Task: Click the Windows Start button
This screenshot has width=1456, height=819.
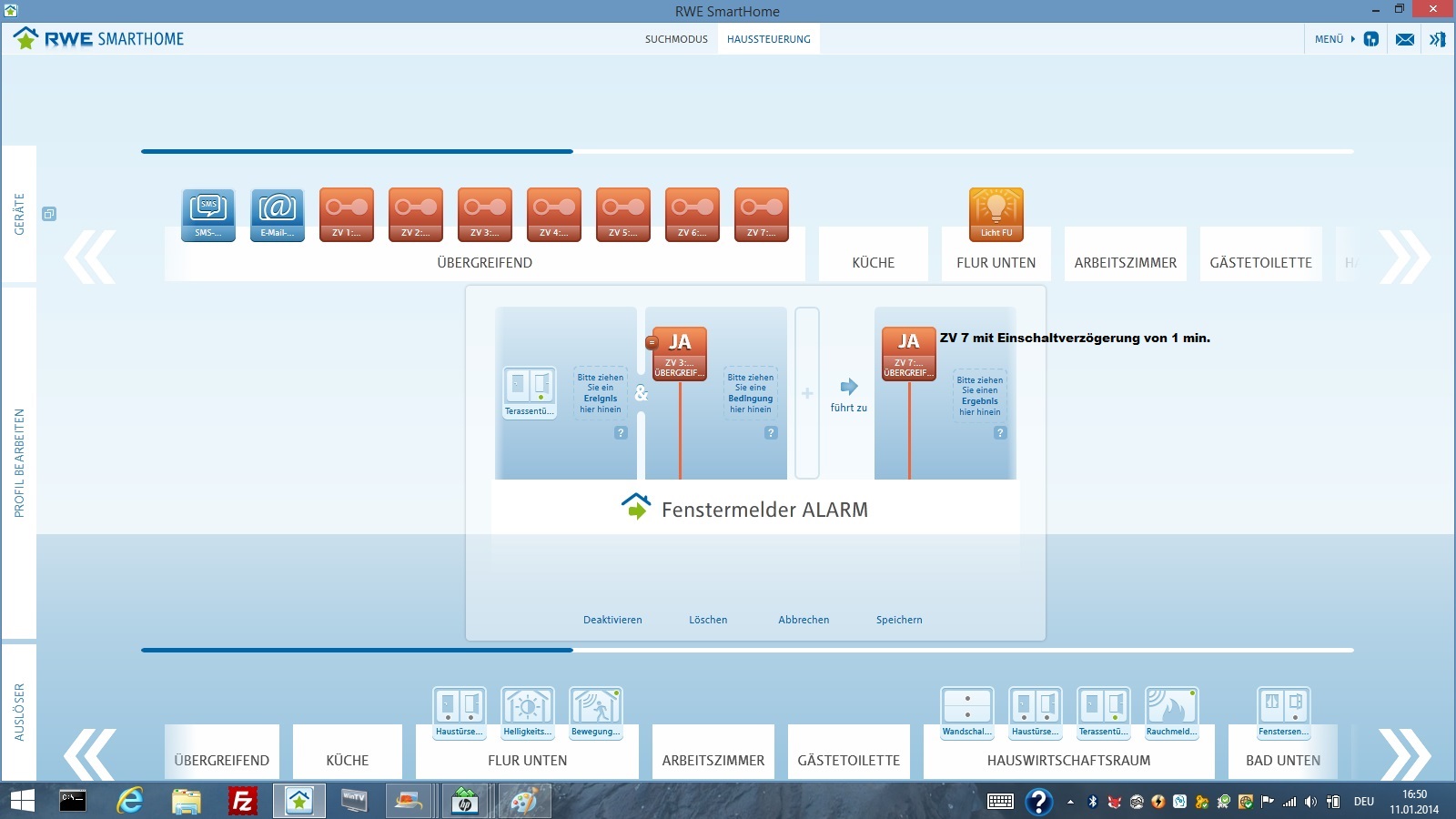Action: point(22,801)
